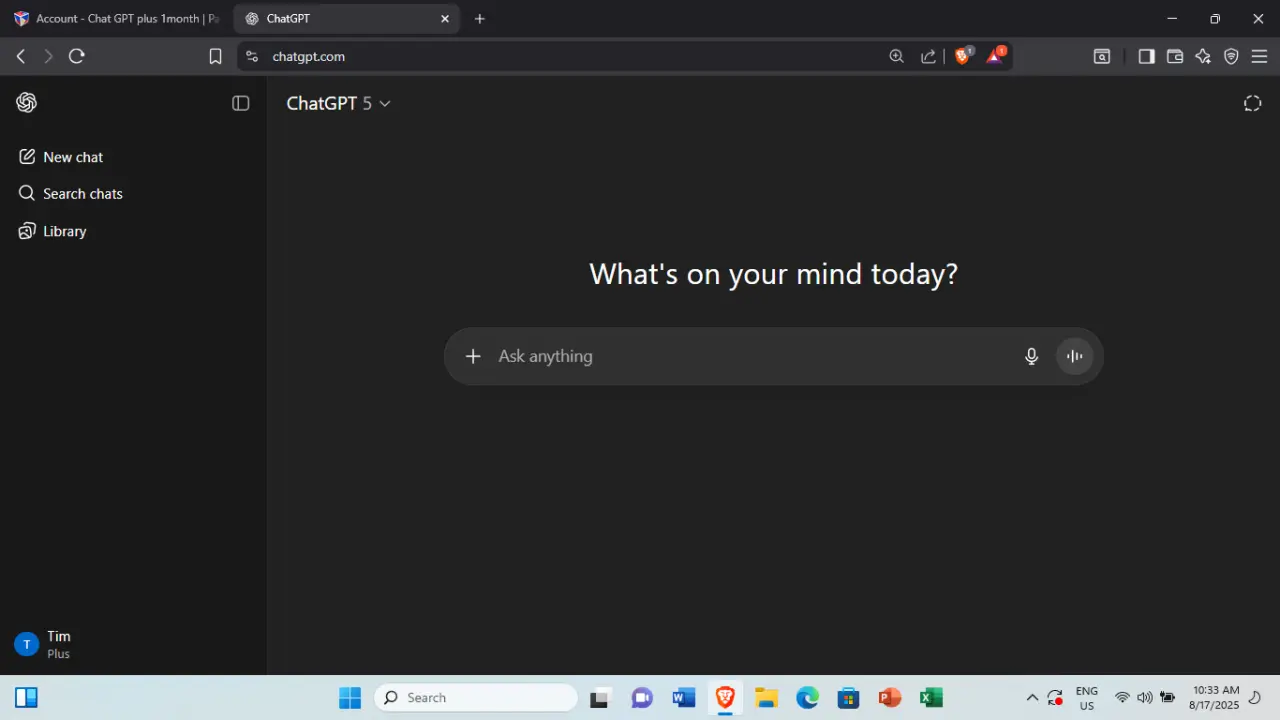Click the Wi-Fi network tray icon

tap(1122, 698)
